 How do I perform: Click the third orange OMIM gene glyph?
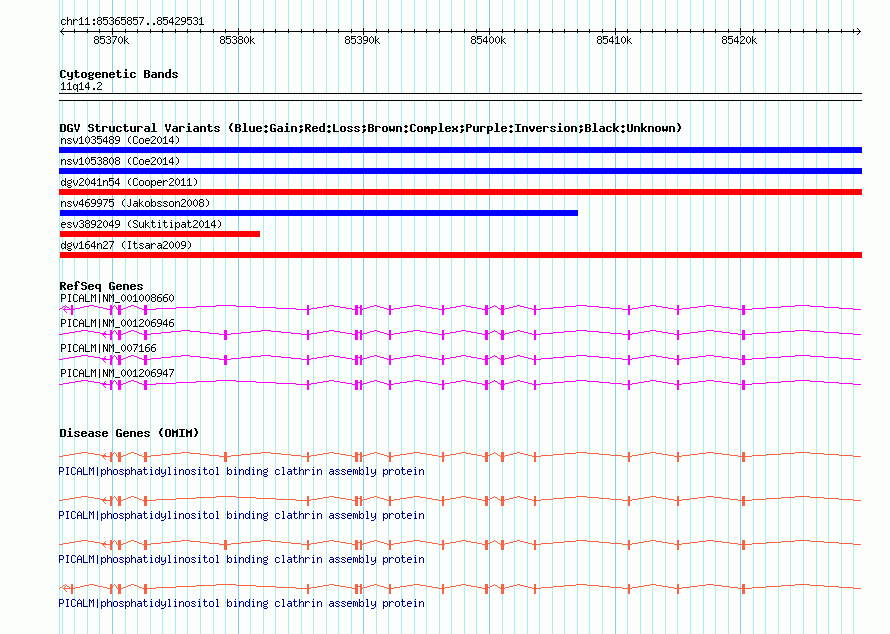tap(460, 544)
